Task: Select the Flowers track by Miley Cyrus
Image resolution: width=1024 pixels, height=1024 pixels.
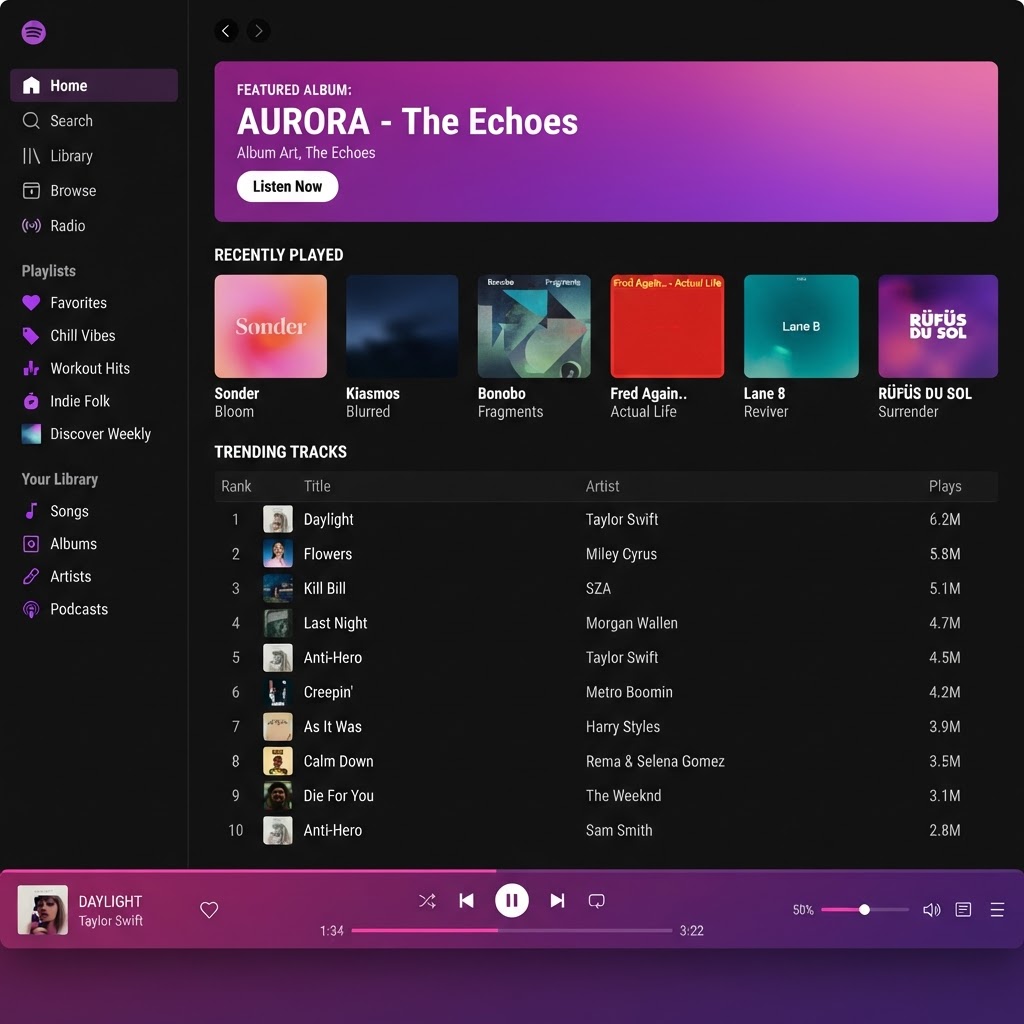Action: (x=606, y=554)
